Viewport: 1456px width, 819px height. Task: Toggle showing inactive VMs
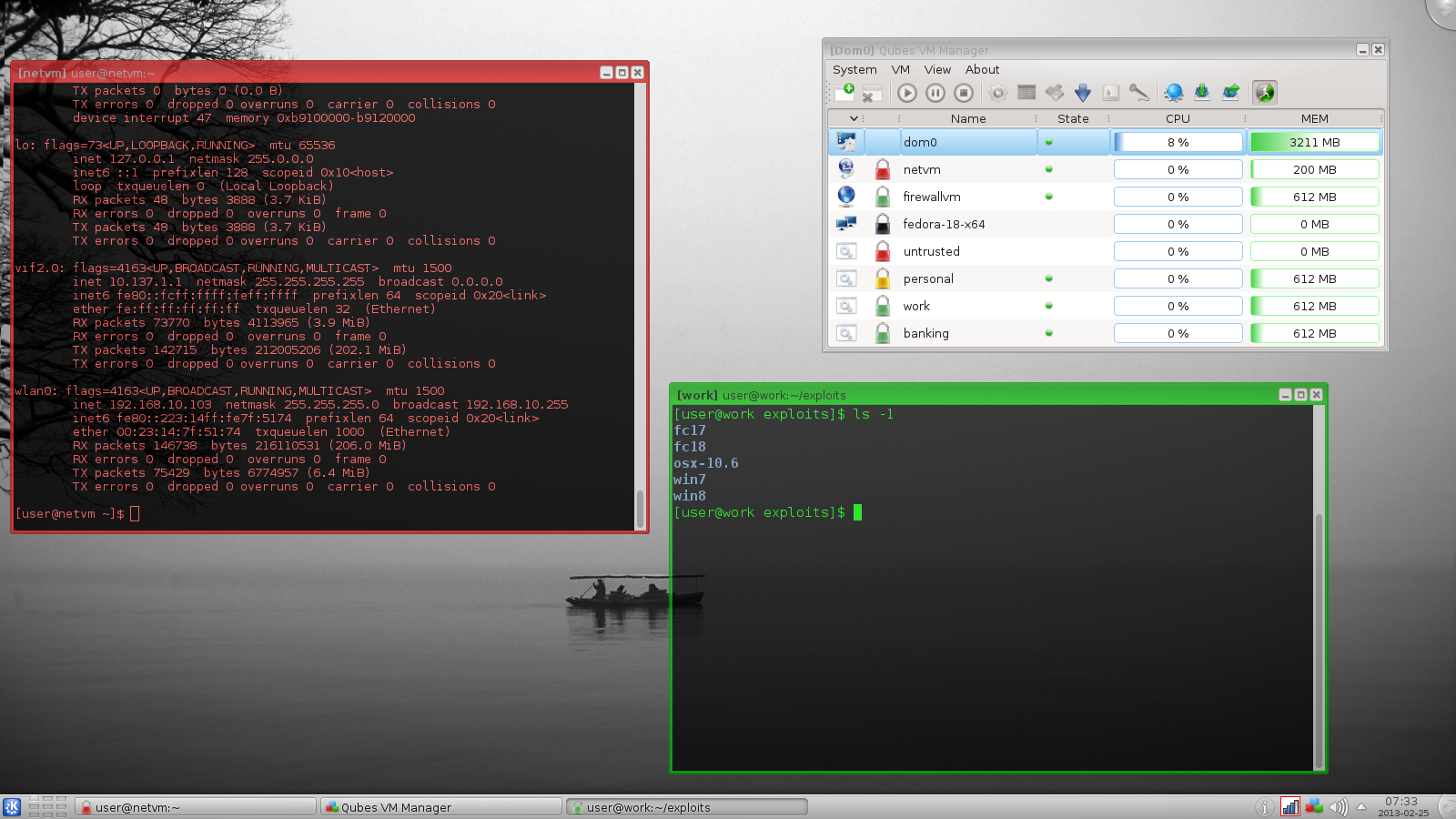pos(1264,93)
